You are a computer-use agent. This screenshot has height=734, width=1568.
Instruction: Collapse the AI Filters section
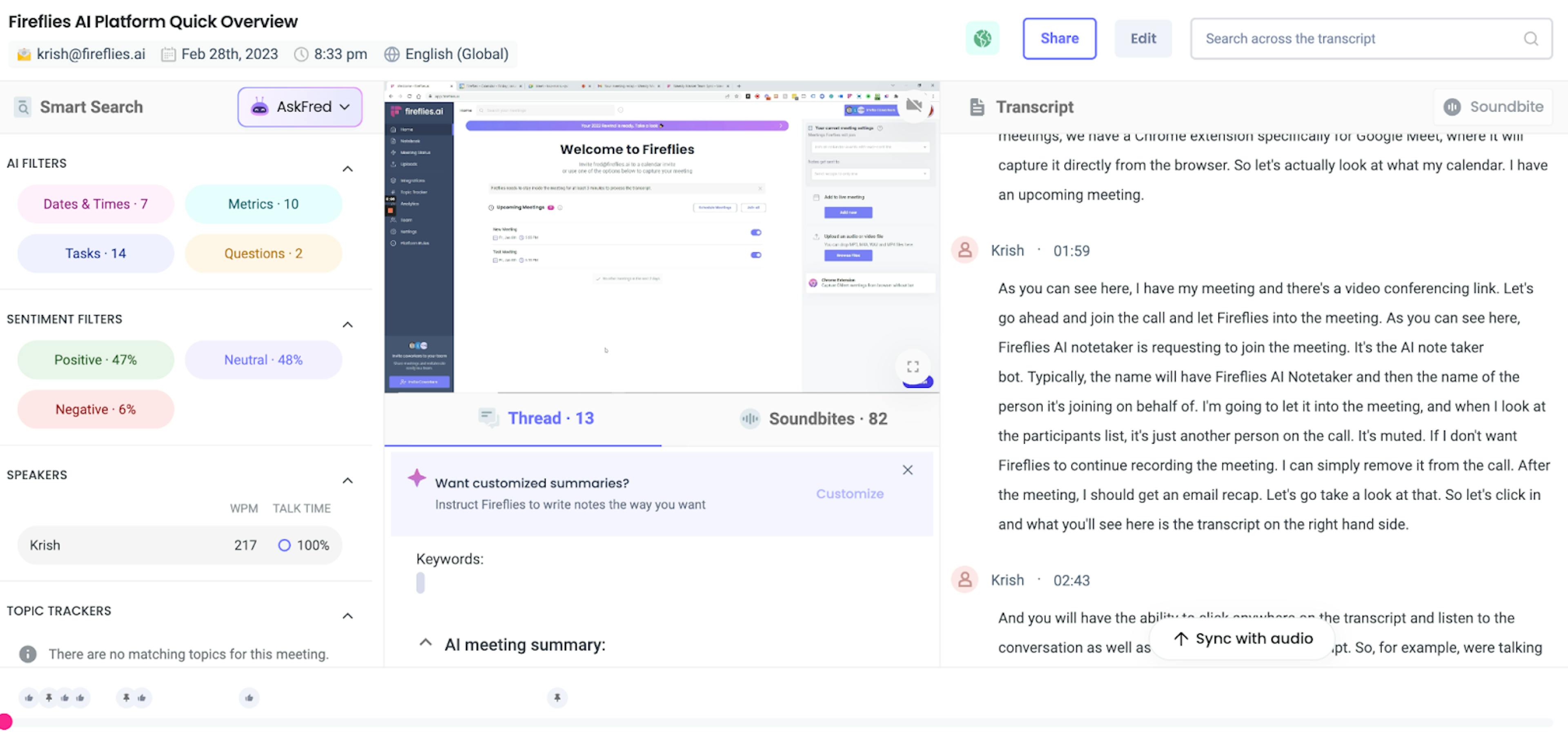tap(347, 169)
